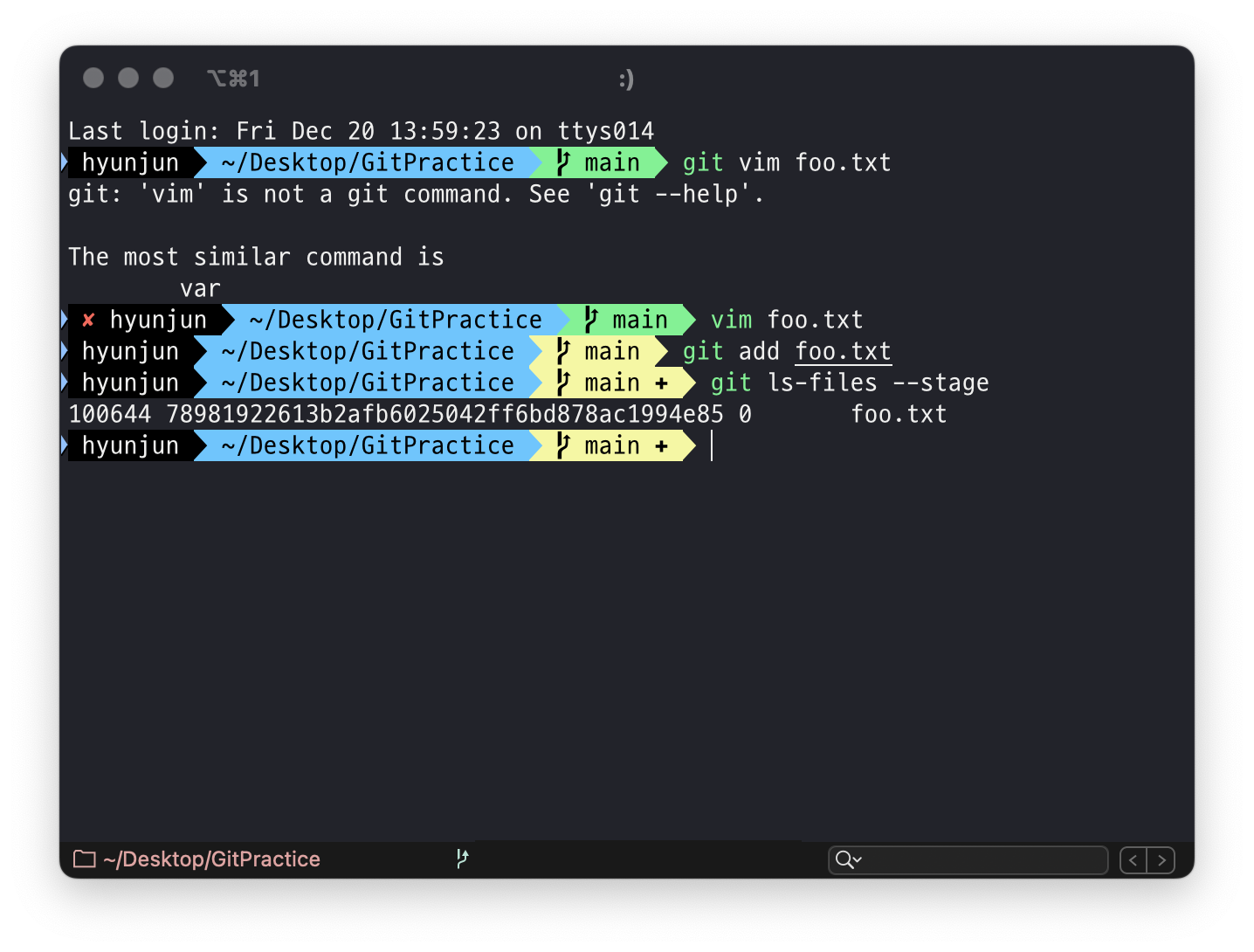Click the 'vim foo.txt' command text
Viewport: 1254px width, 952px height.
[787, 320]
